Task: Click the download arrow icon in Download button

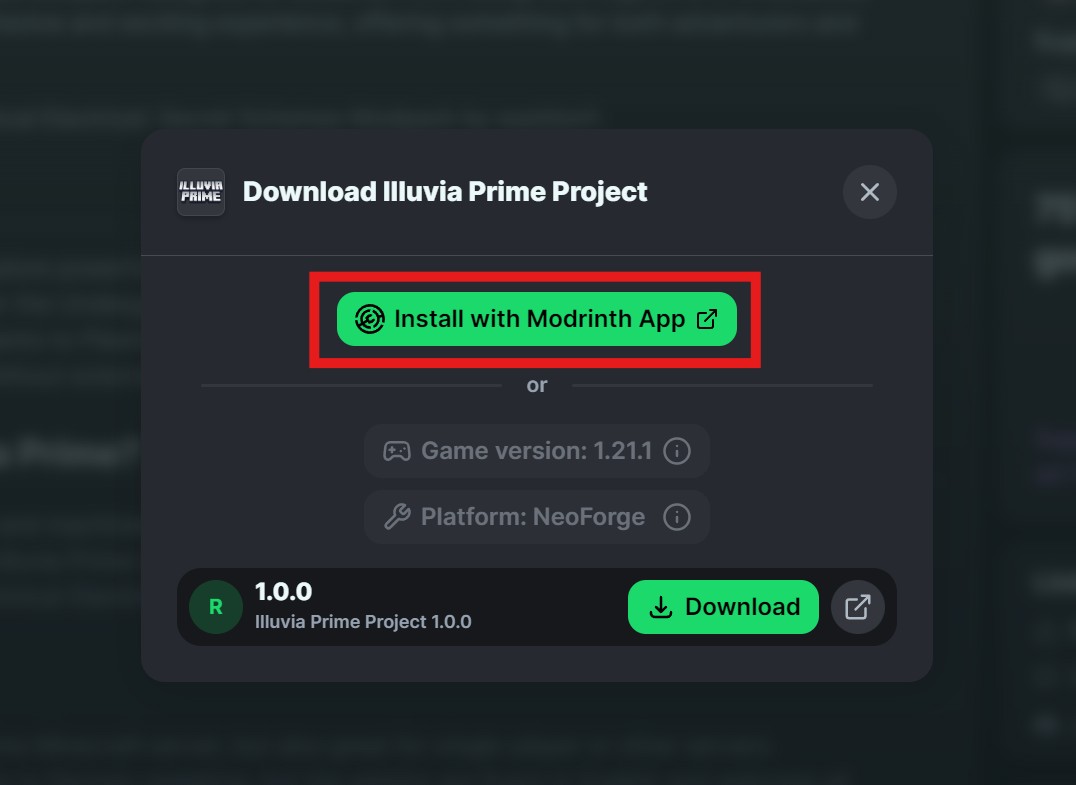Action: [660, 607]
